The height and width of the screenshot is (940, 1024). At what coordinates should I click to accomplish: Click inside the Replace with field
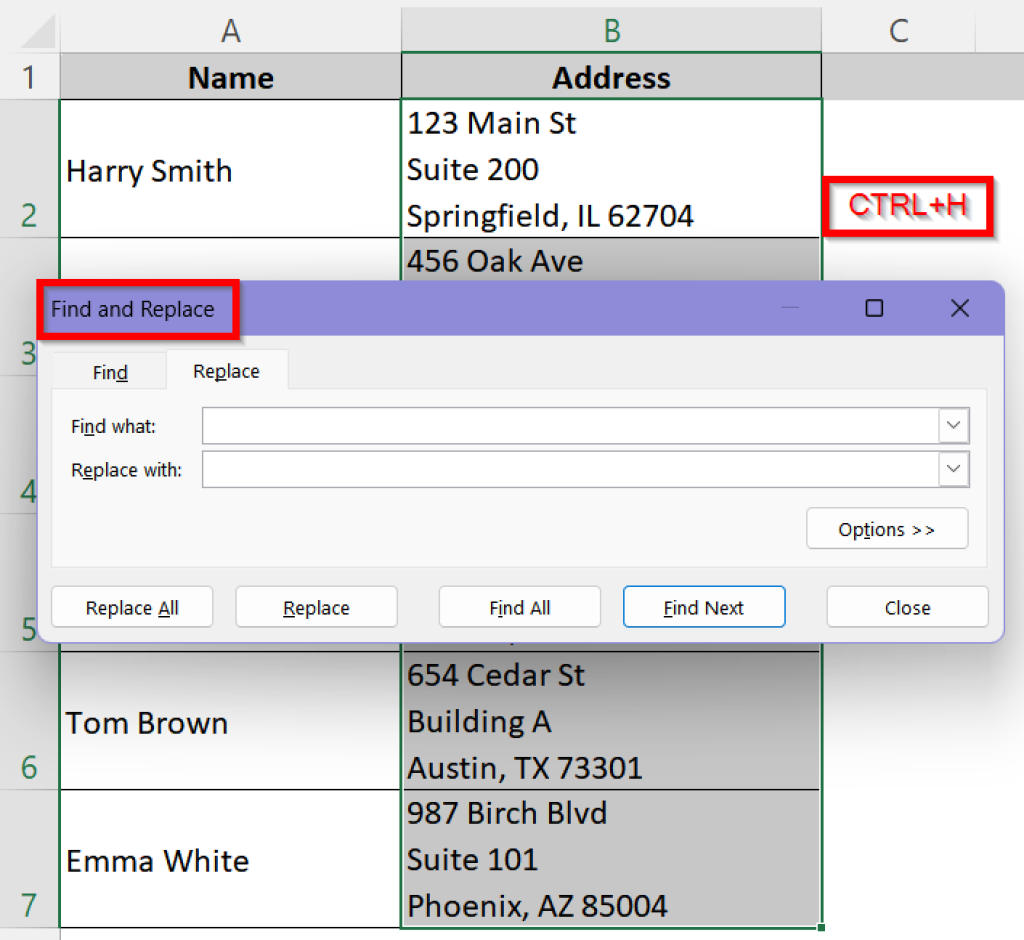coord(570,469)
